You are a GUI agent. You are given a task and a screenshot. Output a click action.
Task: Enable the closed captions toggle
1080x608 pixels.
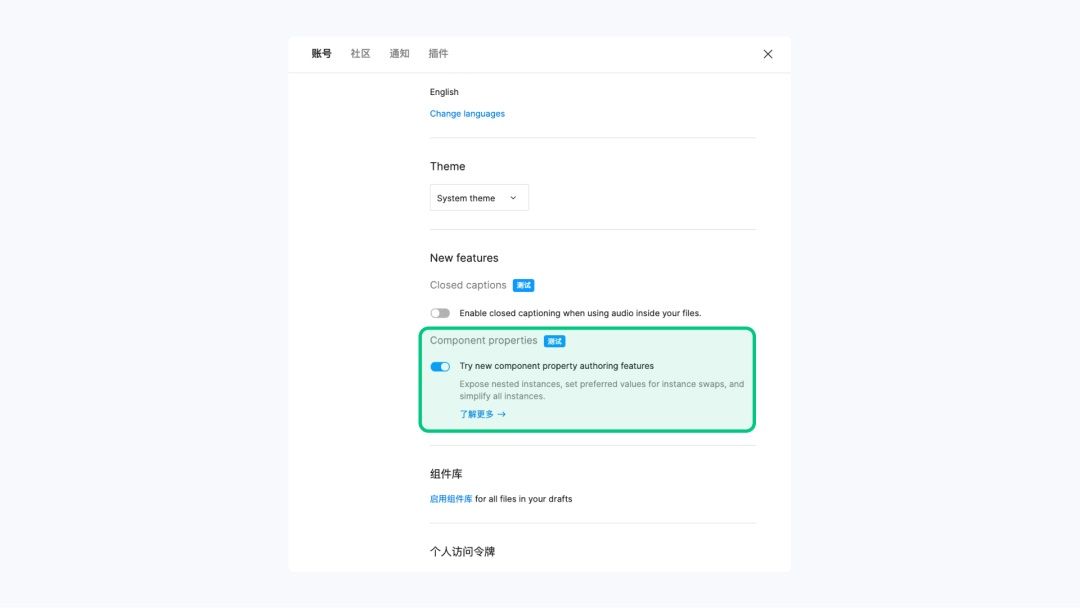[x=440, y=313]
